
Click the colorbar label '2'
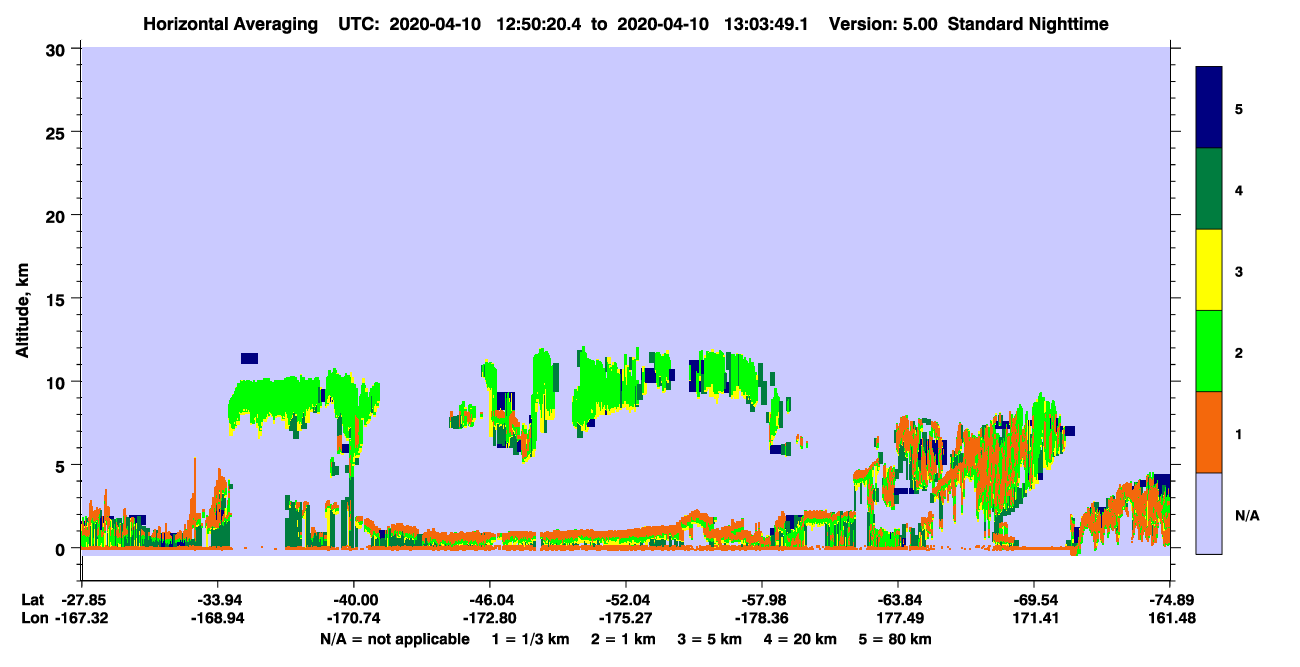click(x=1238, y=352)
